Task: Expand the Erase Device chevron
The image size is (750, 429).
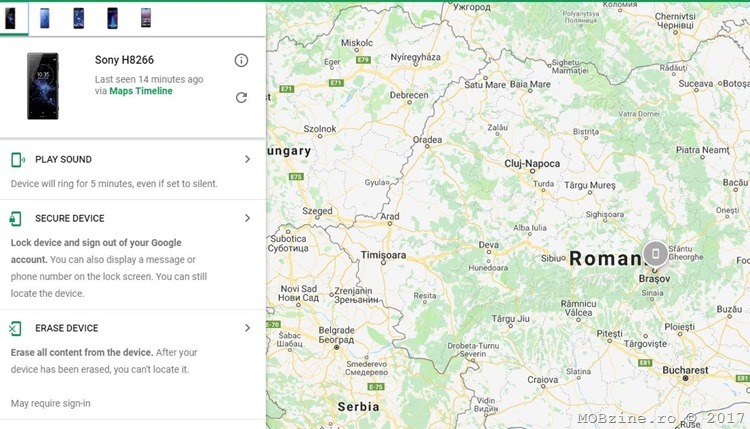Action: [247, 328]
